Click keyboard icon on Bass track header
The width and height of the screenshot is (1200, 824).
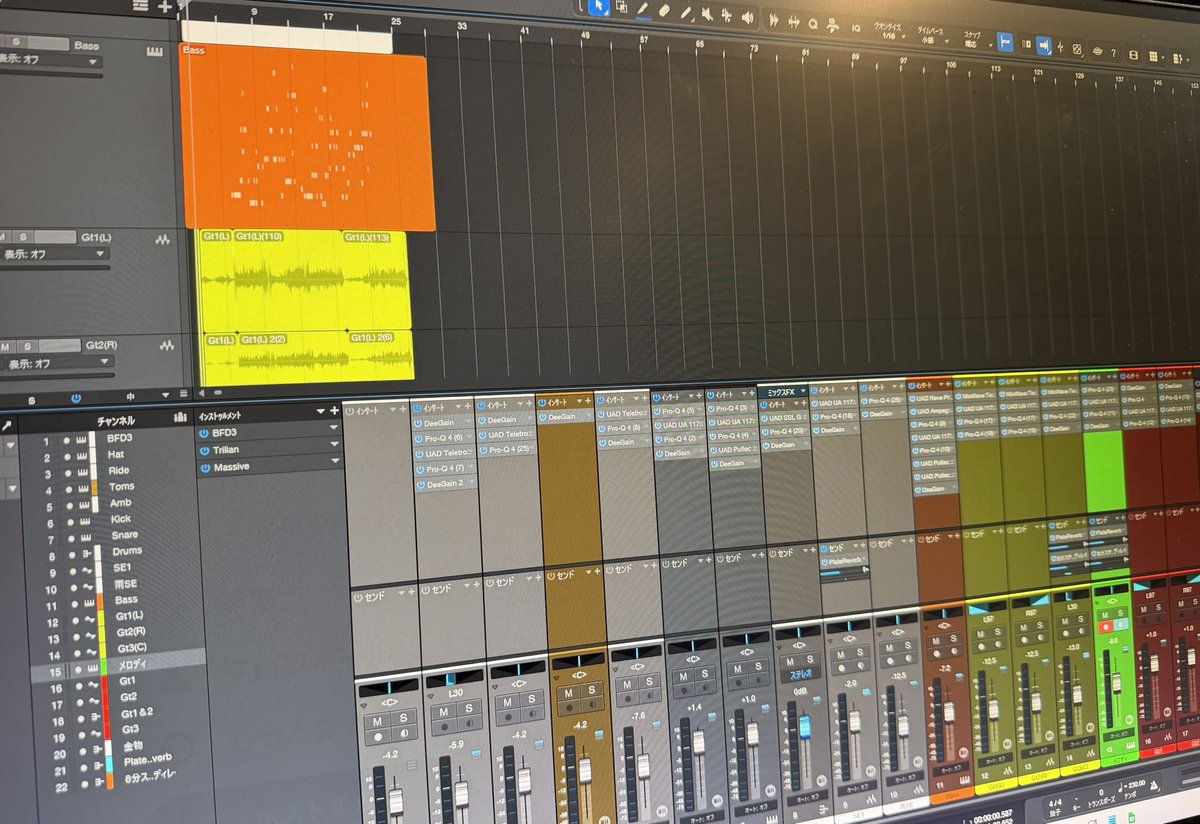coord(154,52)
